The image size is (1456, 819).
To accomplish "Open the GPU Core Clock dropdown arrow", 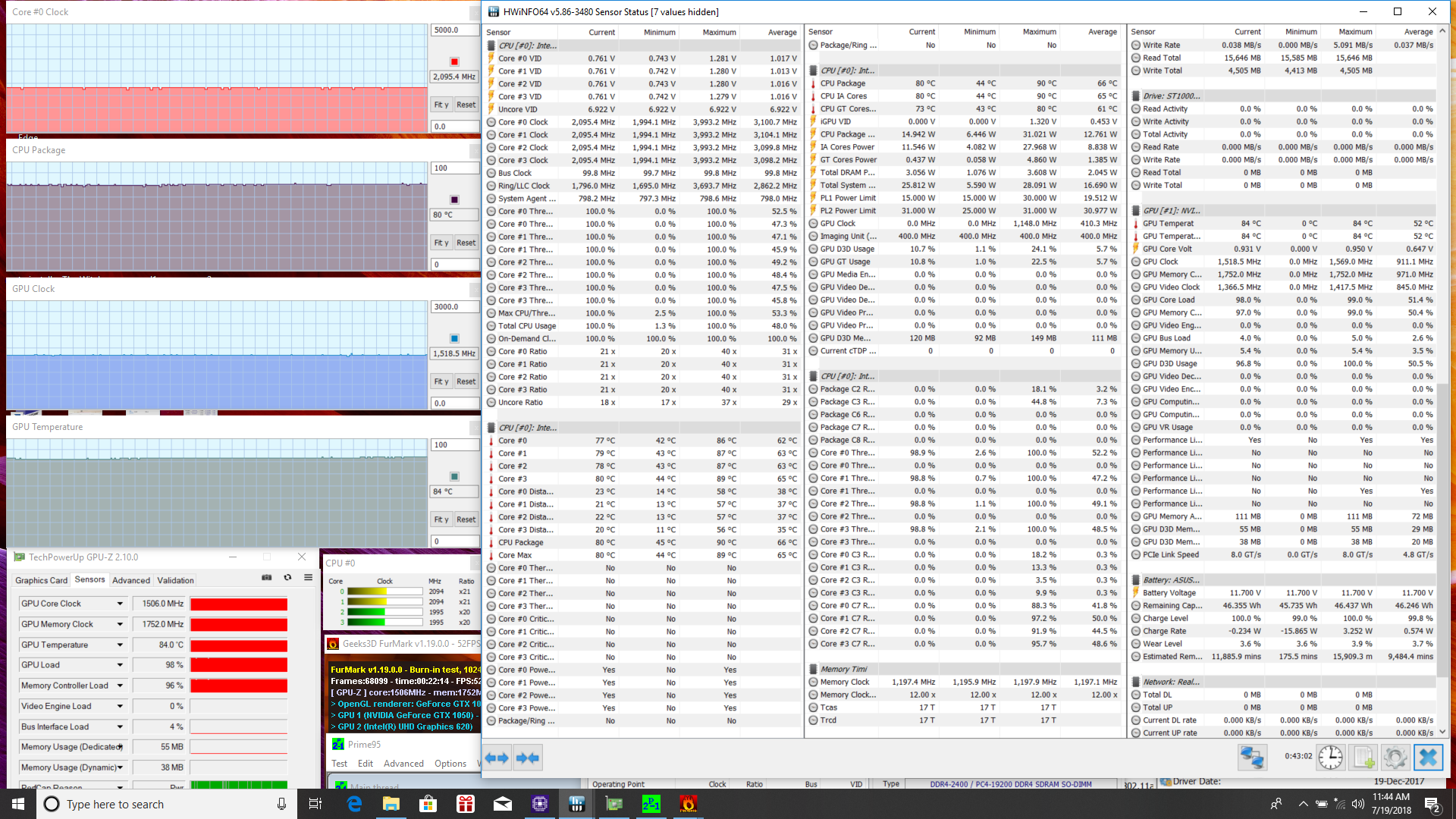I will 120,604.
